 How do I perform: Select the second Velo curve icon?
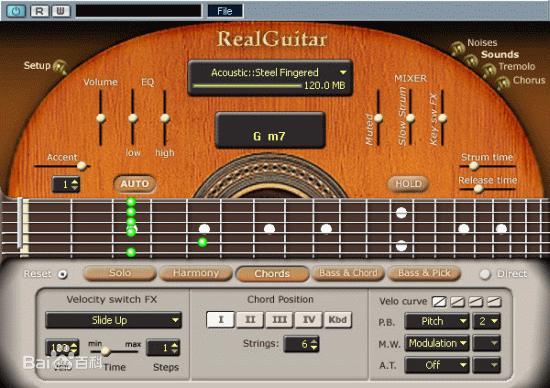pos(457,301)
